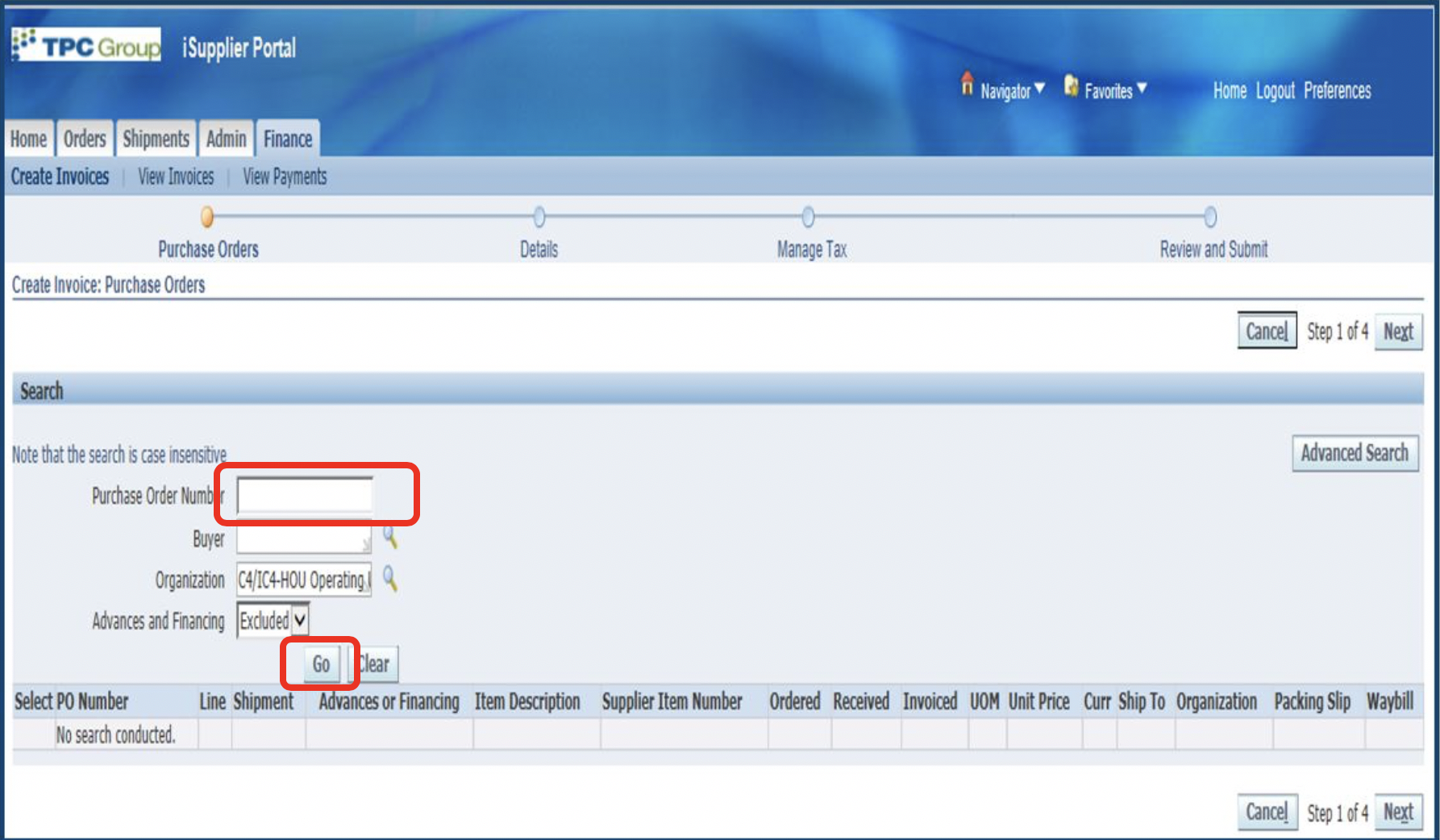Screen dimensions: 1440x840
Task: Click the Organization column header
Action: 1217,702
